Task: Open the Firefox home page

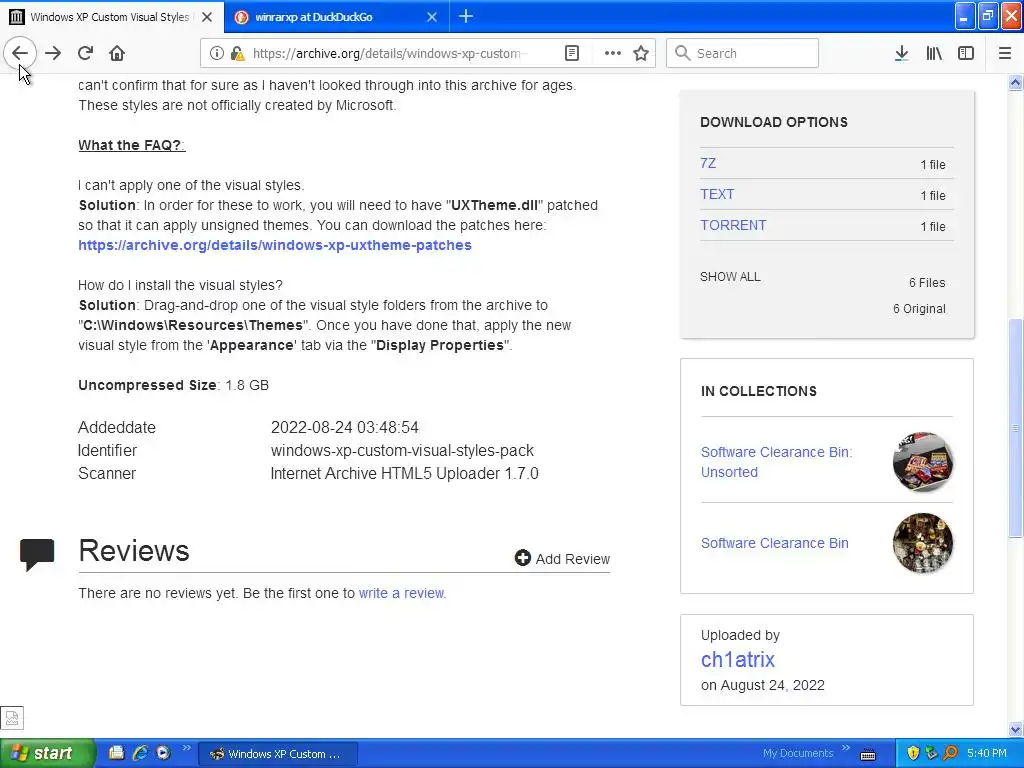Action: [x=117, y=53]
